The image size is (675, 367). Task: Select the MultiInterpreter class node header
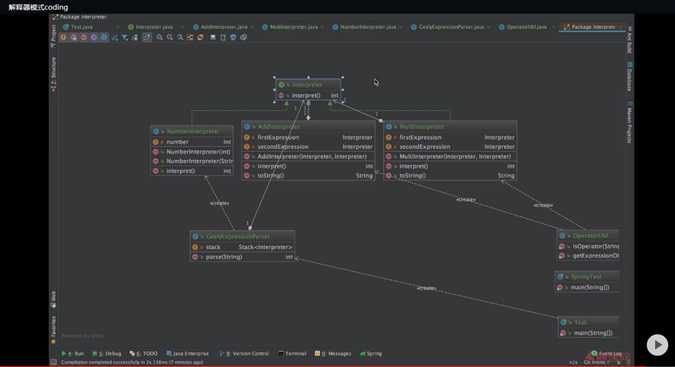pos(450,126)
